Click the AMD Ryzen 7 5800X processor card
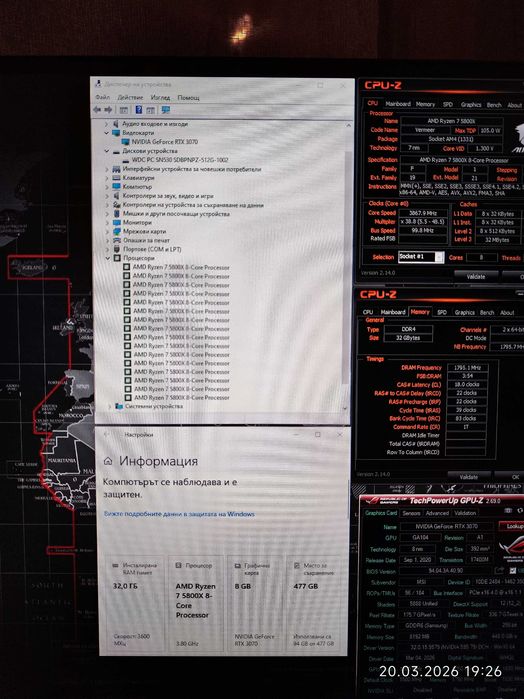 click(196, 604)
